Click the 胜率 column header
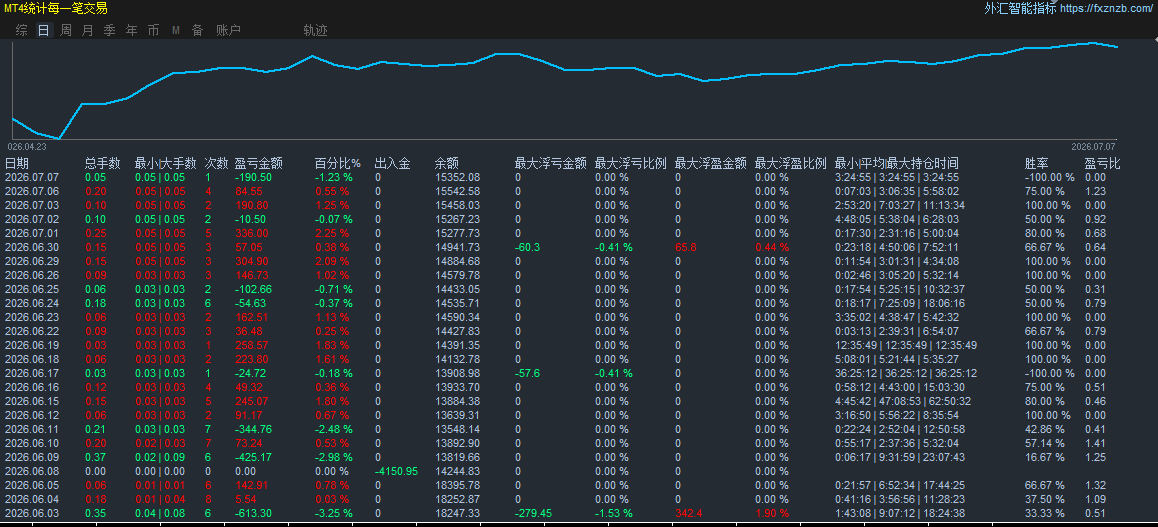Image resolution: width=1158 pixels, height=527 pixels. 1037,163
